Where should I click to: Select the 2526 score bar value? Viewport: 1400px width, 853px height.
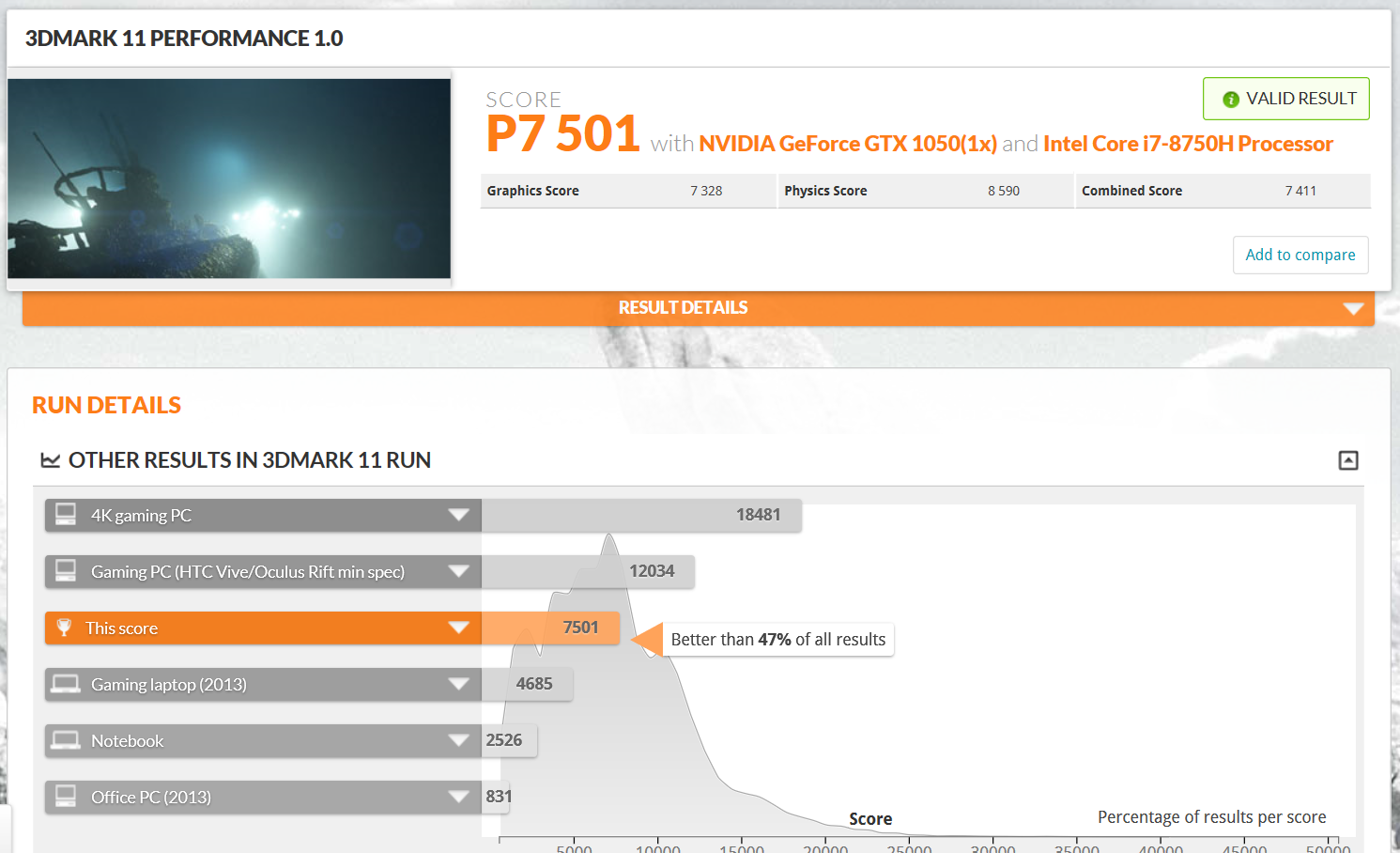click(x=503, y=740)
